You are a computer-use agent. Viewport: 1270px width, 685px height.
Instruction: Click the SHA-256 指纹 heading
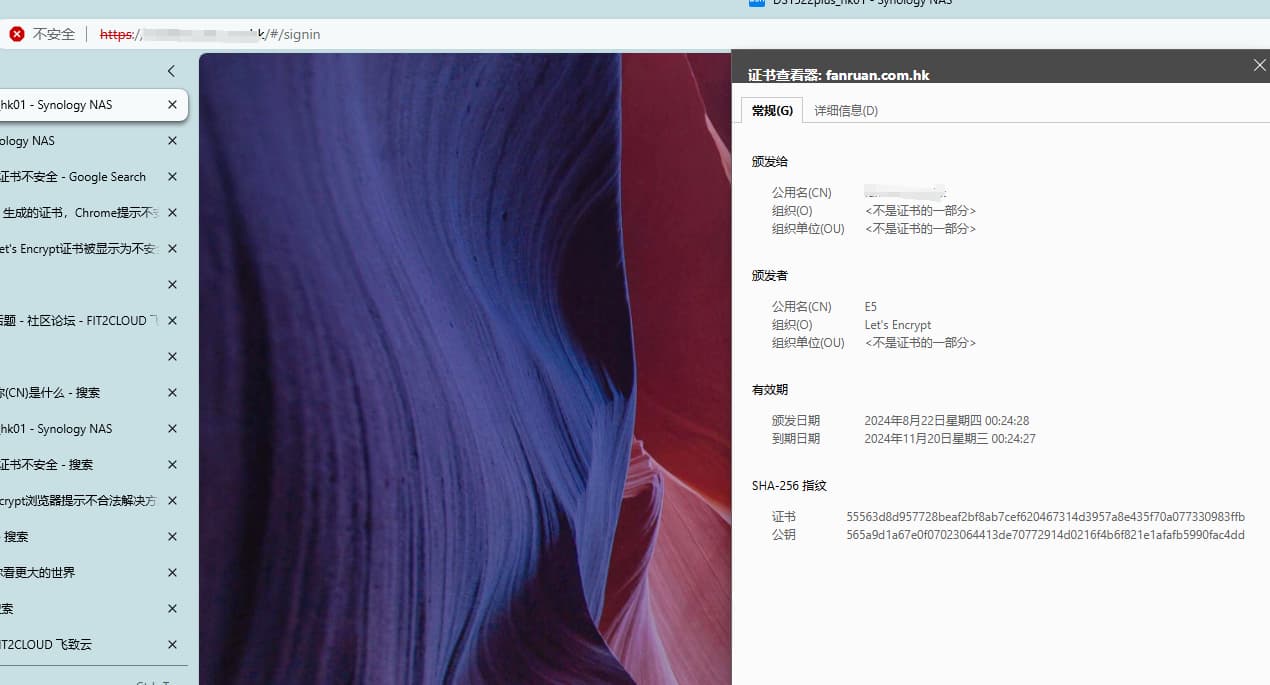coord(789,485)
